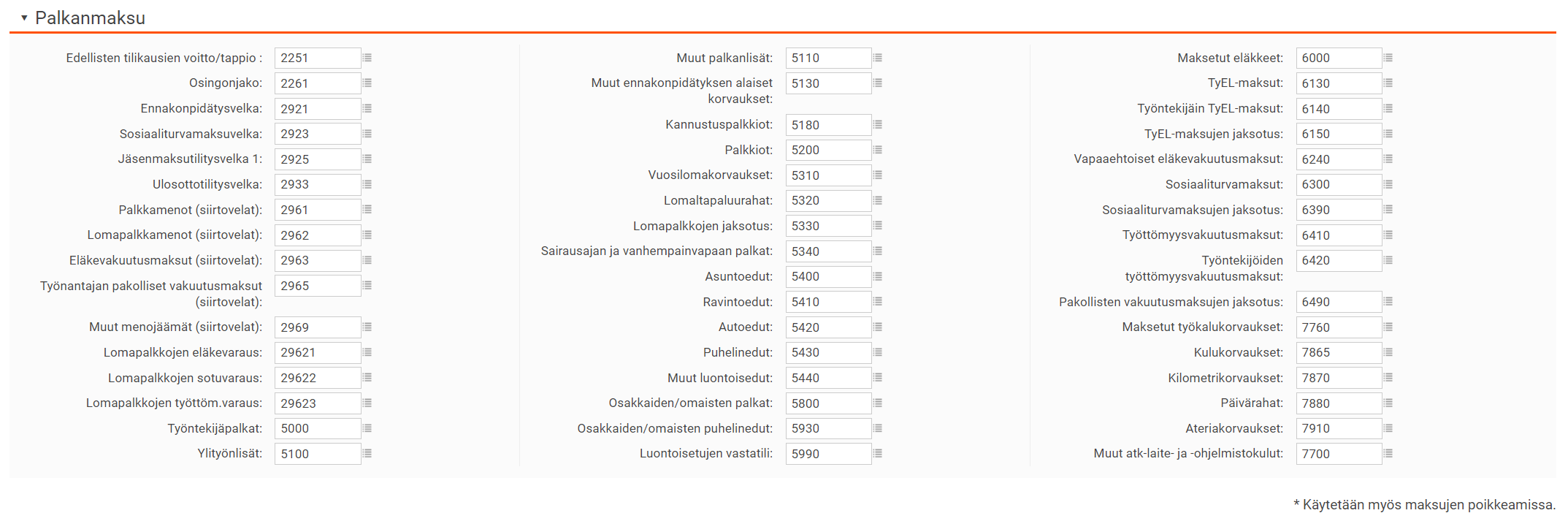1568x532 pixels.
Task: Select the Vuosilomakorvaukset input field
Action: (x=827, y=175)
